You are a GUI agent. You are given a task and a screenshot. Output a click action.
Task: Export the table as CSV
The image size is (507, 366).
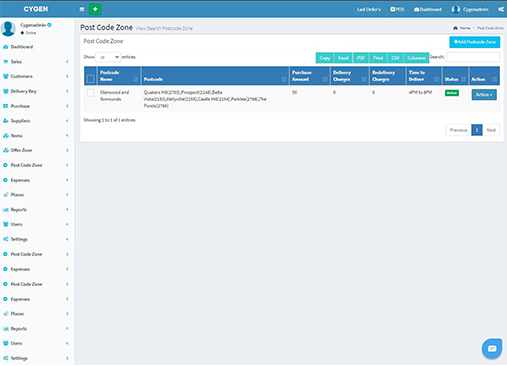pos(395,58)
